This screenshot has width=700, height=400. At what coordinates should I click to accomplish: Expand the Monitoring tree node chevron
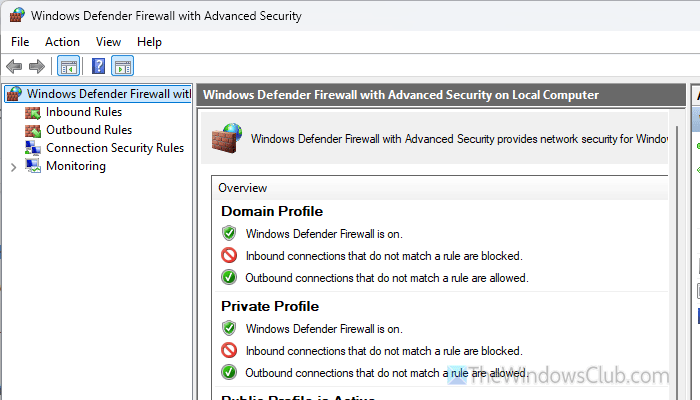coord(13,167)
